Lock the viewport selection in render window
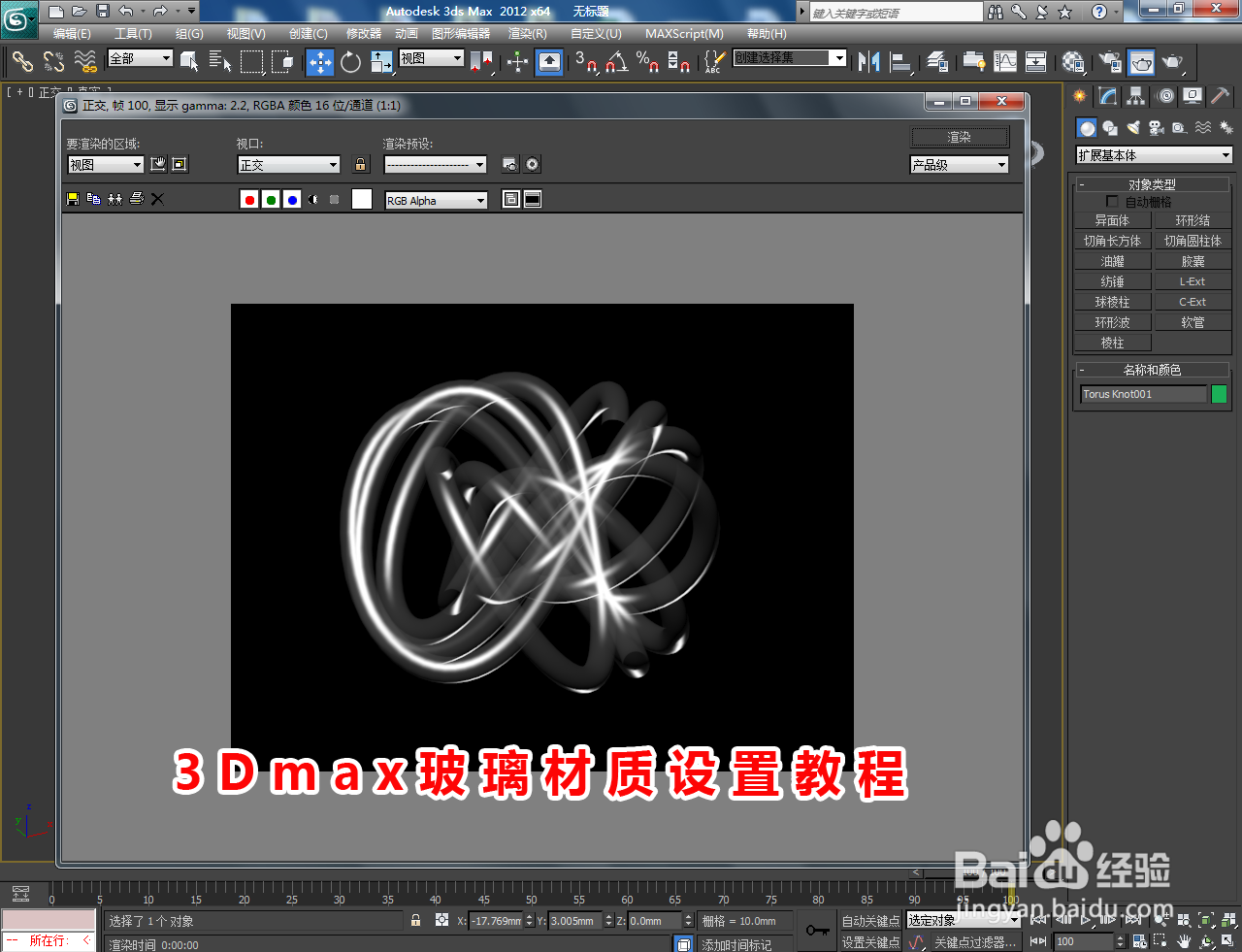The image size is (1242, 952). click(x=359, y=164)
